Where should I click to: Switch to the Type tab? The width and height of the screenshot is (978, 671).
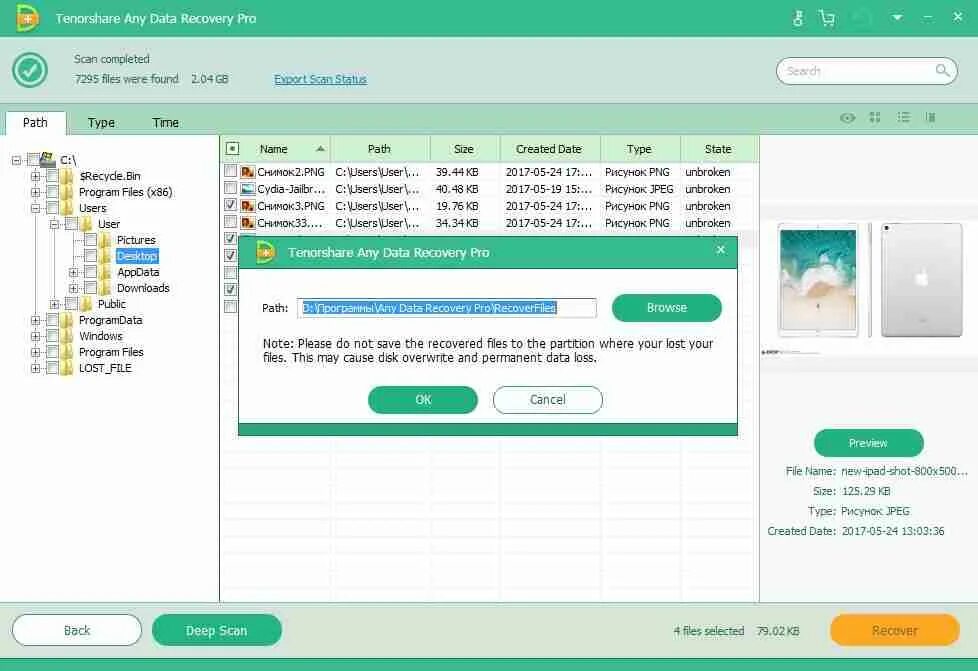coord(101,123)
